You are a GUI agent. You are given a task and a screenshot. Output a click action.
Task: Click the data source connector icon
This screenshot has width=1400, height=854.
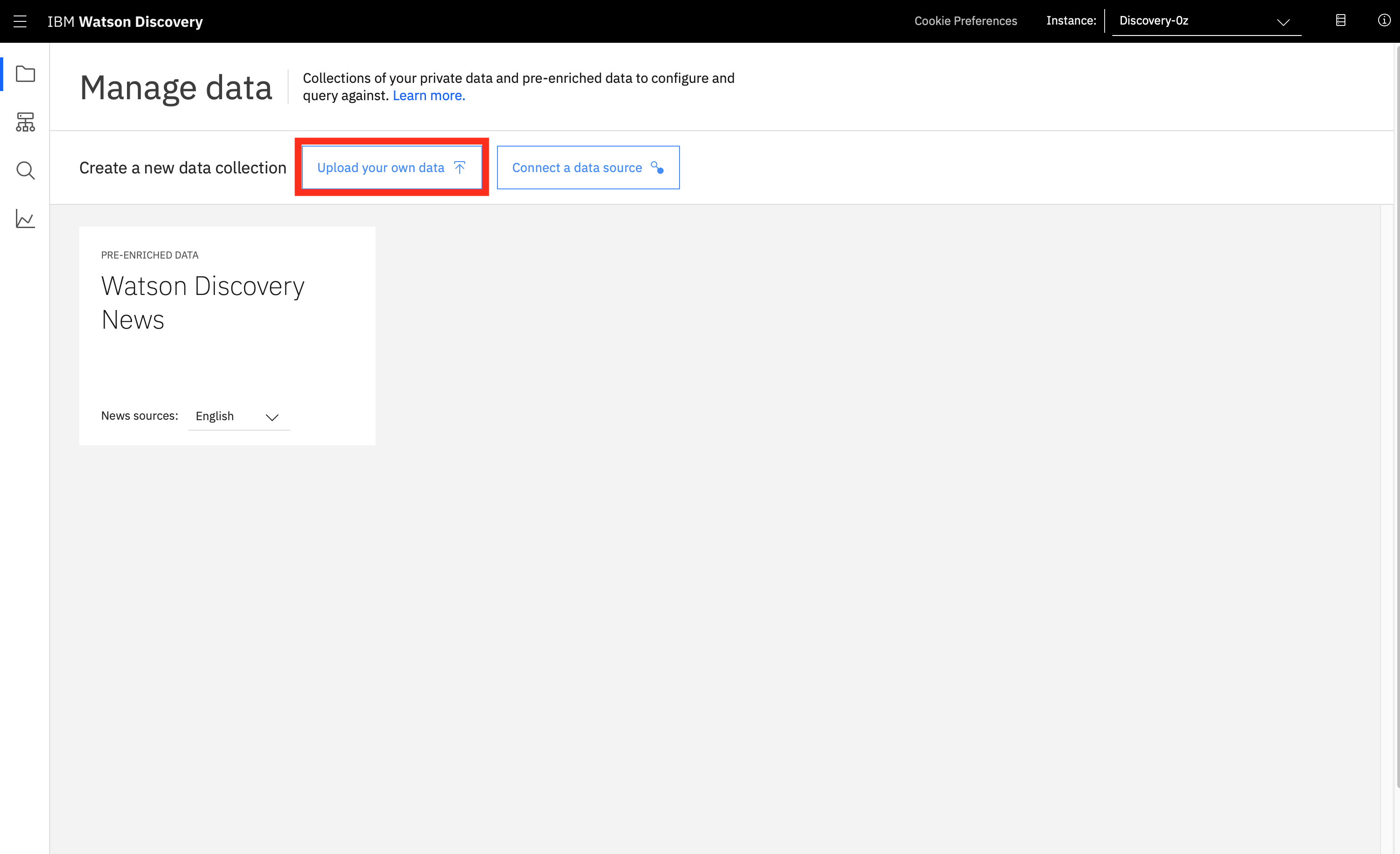click(657, 167)
